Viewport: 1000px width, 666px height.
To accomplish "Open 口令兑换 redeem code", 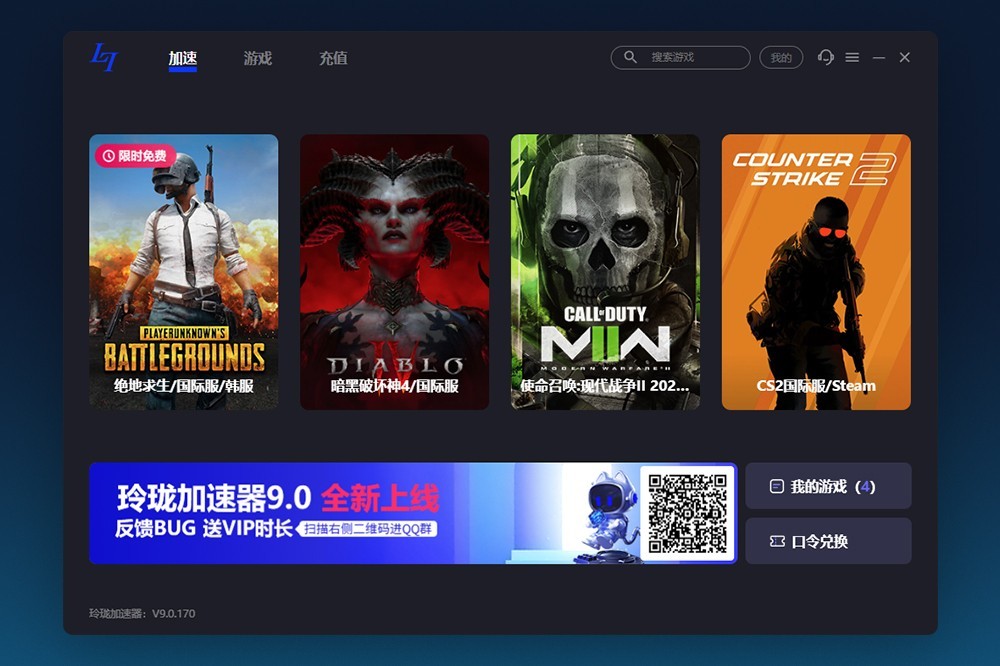I will [x=828, y=541].
